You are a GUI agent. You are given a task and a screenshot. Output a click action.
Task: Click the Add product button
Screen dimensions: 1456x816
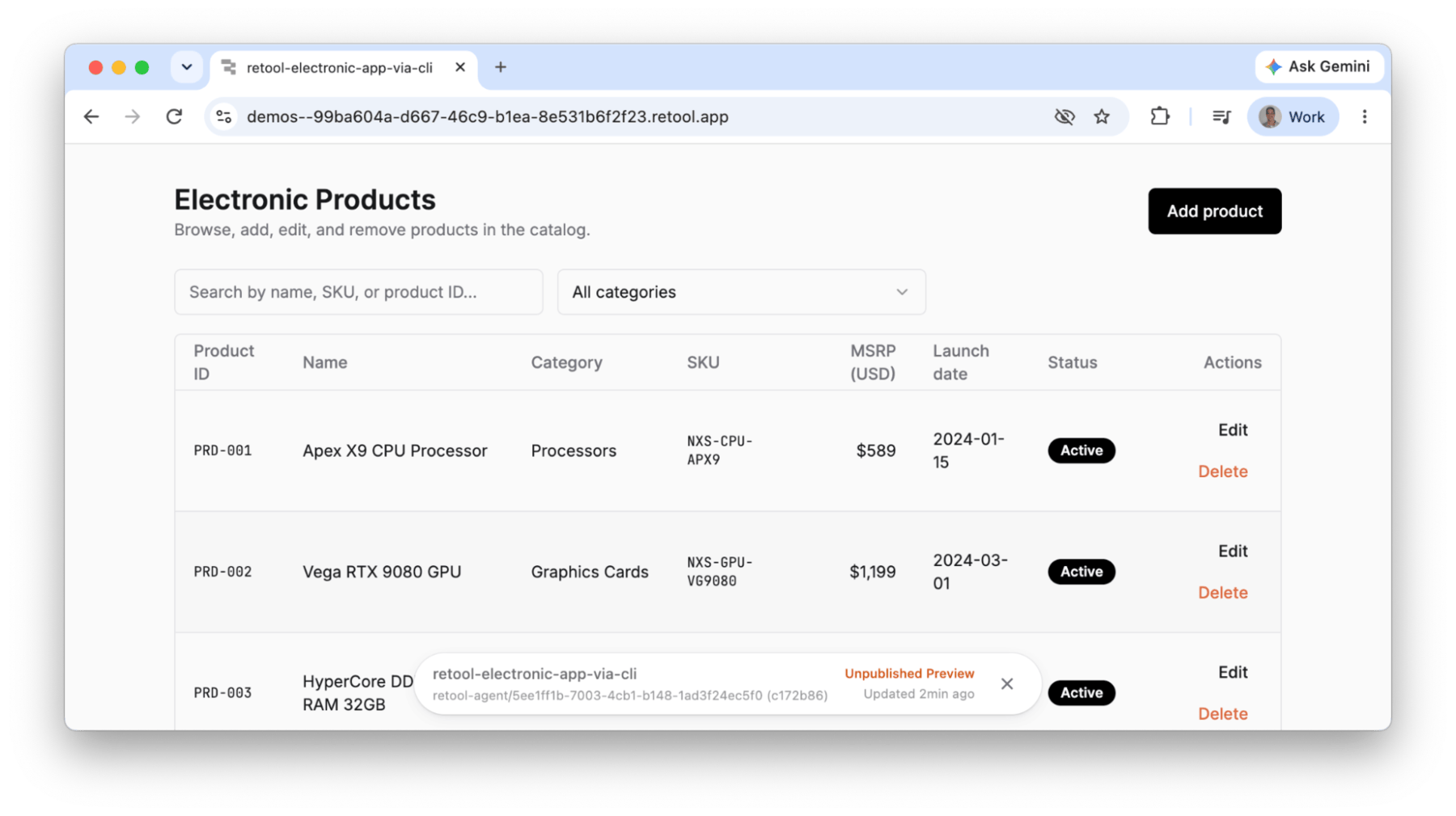[x=1214, y=211]
